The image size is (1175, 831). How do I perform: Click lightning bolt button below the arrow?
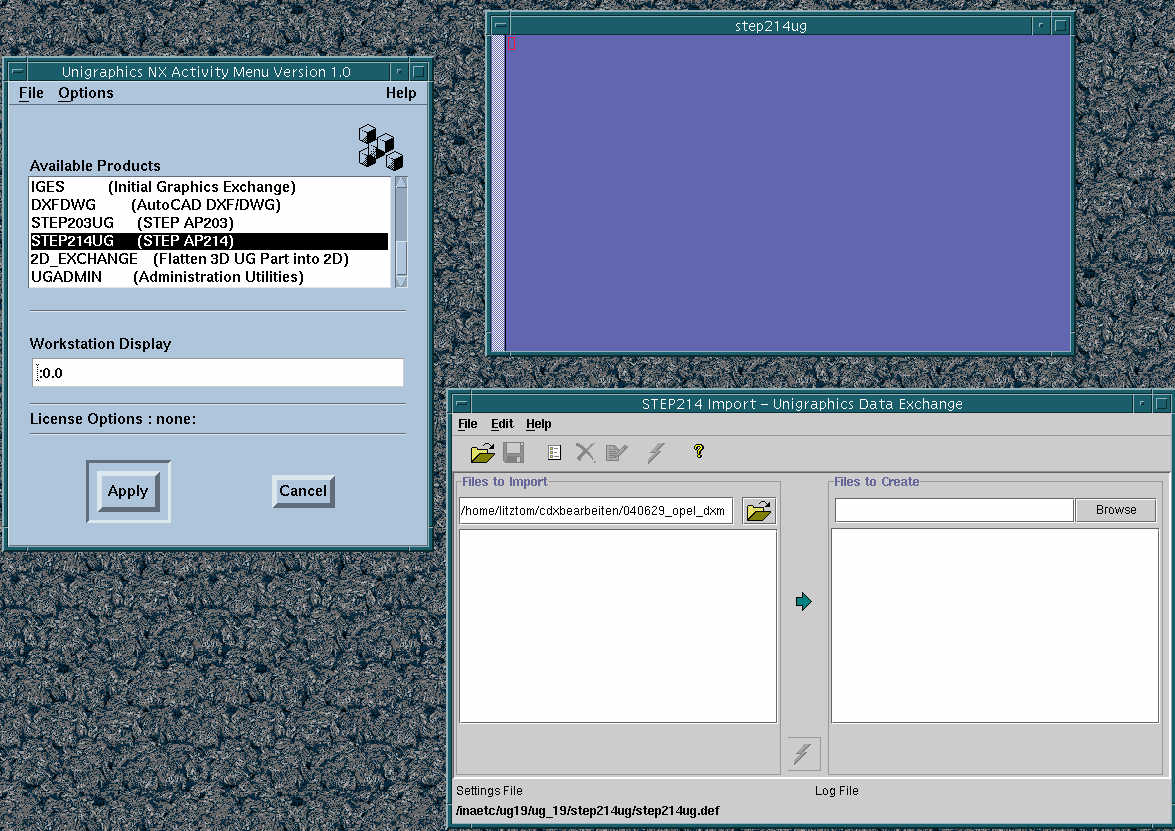tap(803, 753)
